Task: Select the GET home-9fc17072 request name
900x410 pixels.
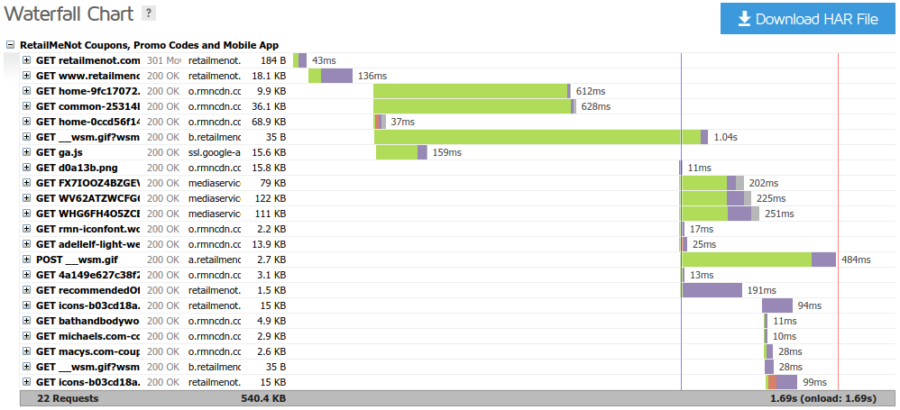Action: 87,91
